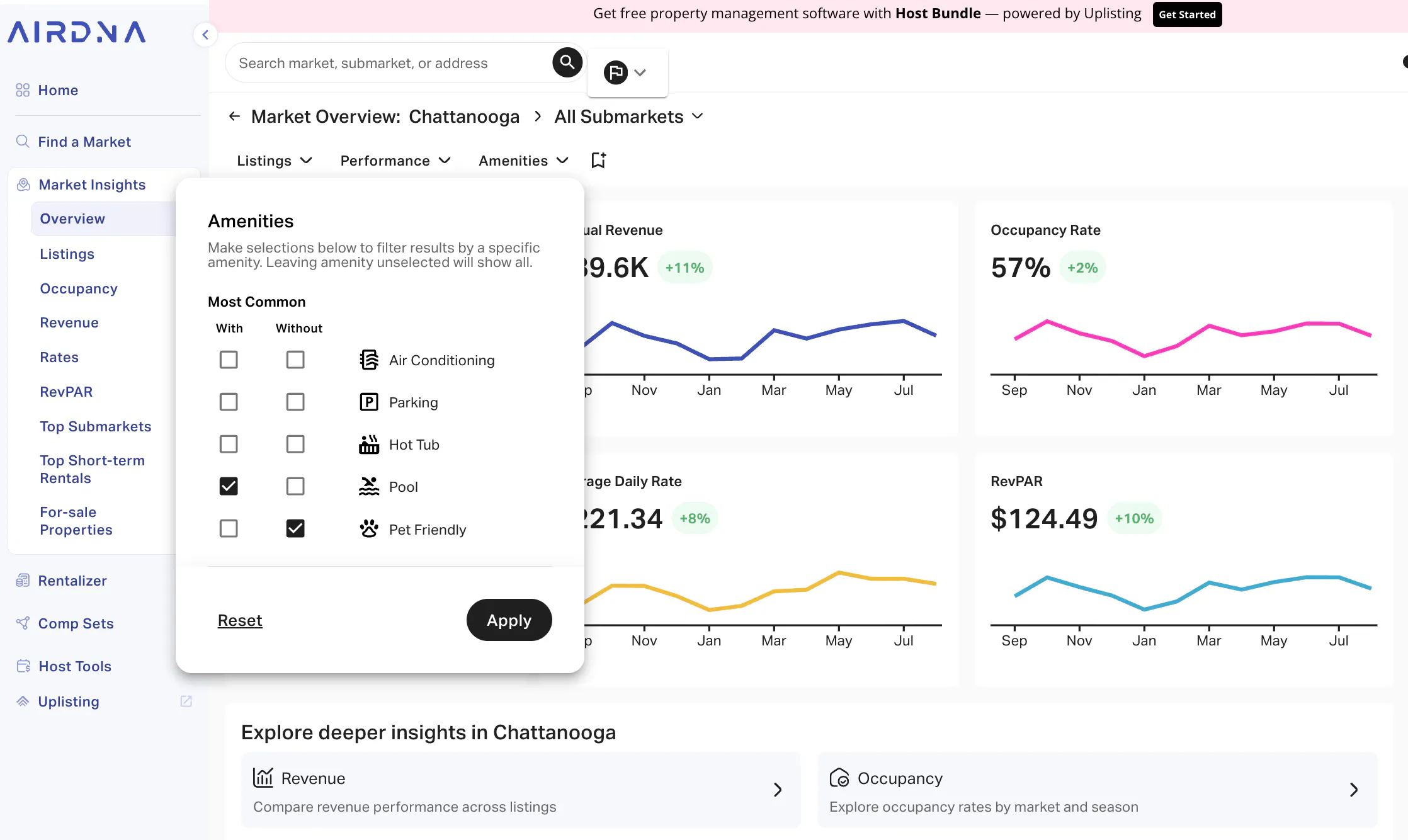Click the save filter bookmark icon
Viewport: 1408px width, 840px height.
(x=598, y=160)
